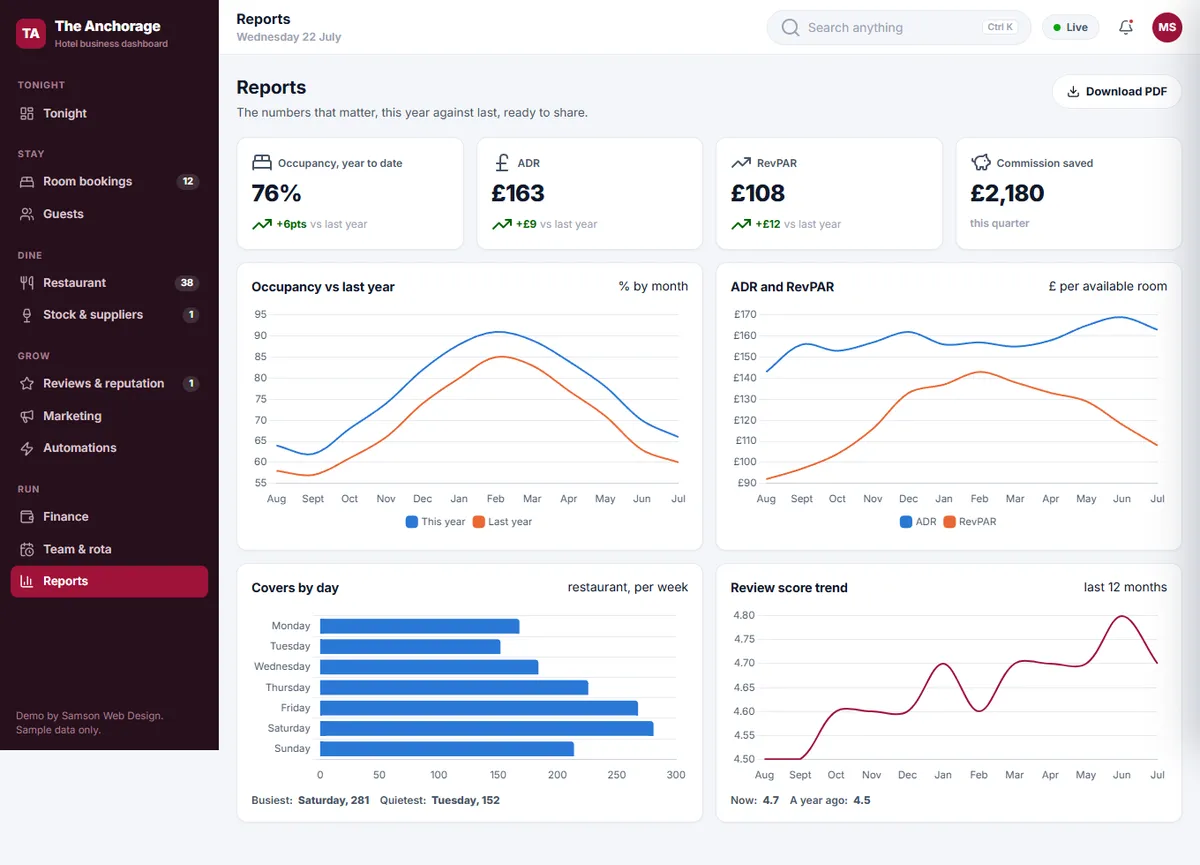Open Team & rota
This screenshot has width=1200, height=865.
pyautogui.click(x=109, y=549)
